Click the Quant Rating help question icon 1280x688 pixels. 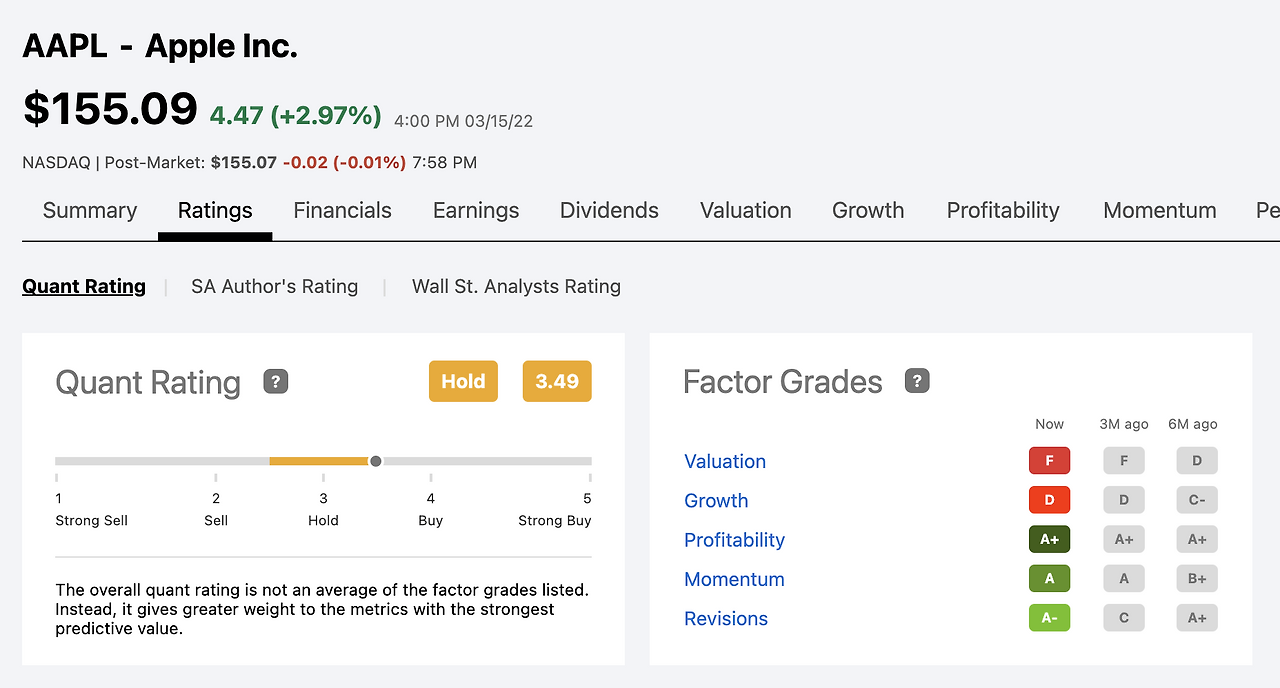coord(276,381)
